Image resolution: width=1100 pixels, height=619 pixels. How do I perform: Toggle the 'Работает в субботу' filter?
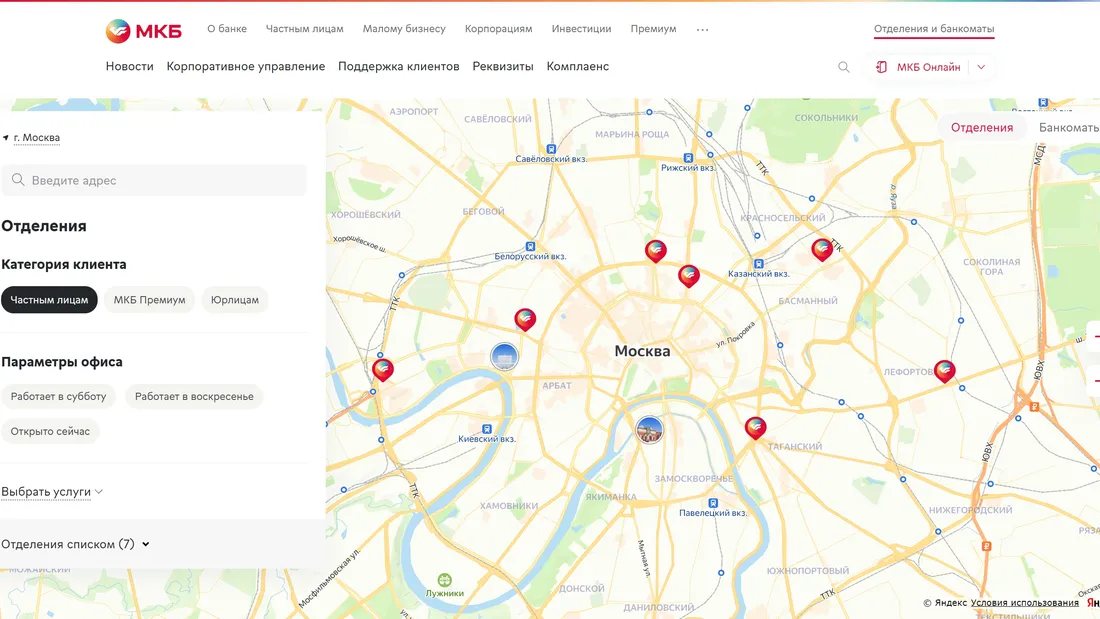[x=58, y=397]
